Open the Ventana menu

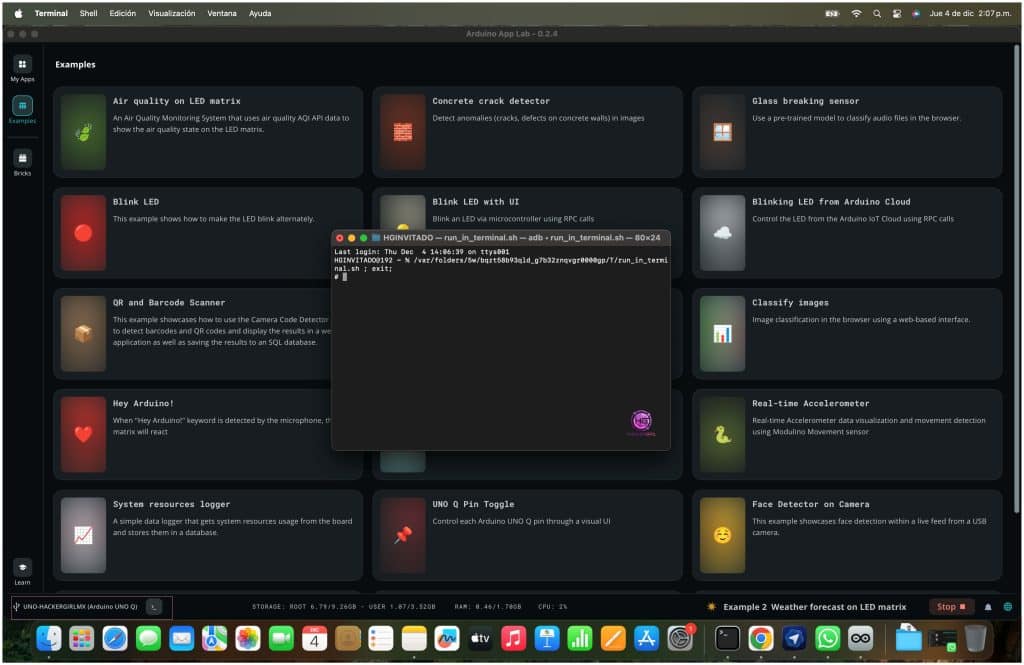point(222,13)
